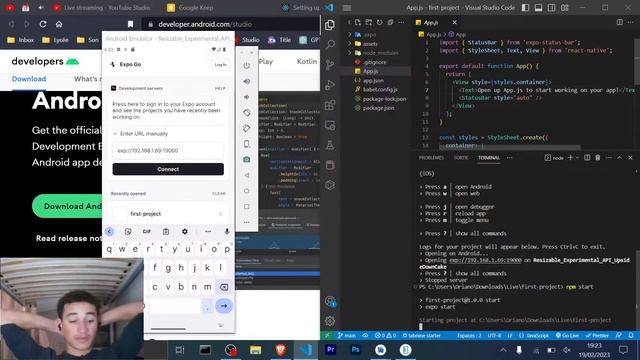Viewport: 640px width, 360px height.
Task: Rotate emulator left with toolbar icon
Action: click(x=247, y=113)
